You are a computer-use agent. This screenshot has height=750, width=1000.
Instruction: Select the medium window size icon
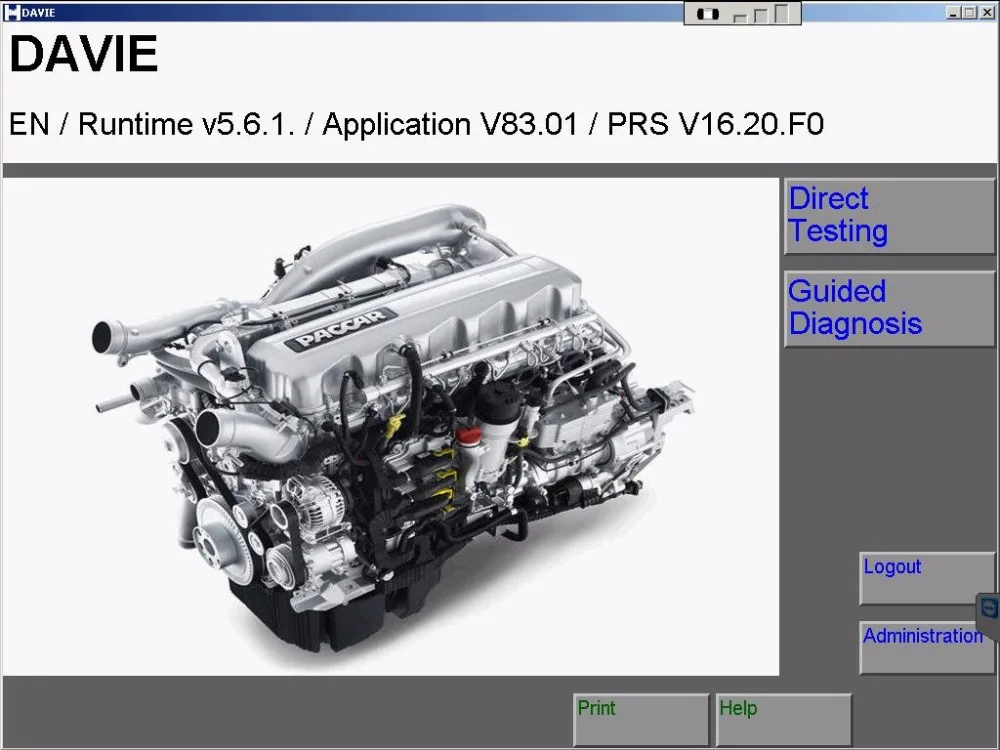click(760, 15)
